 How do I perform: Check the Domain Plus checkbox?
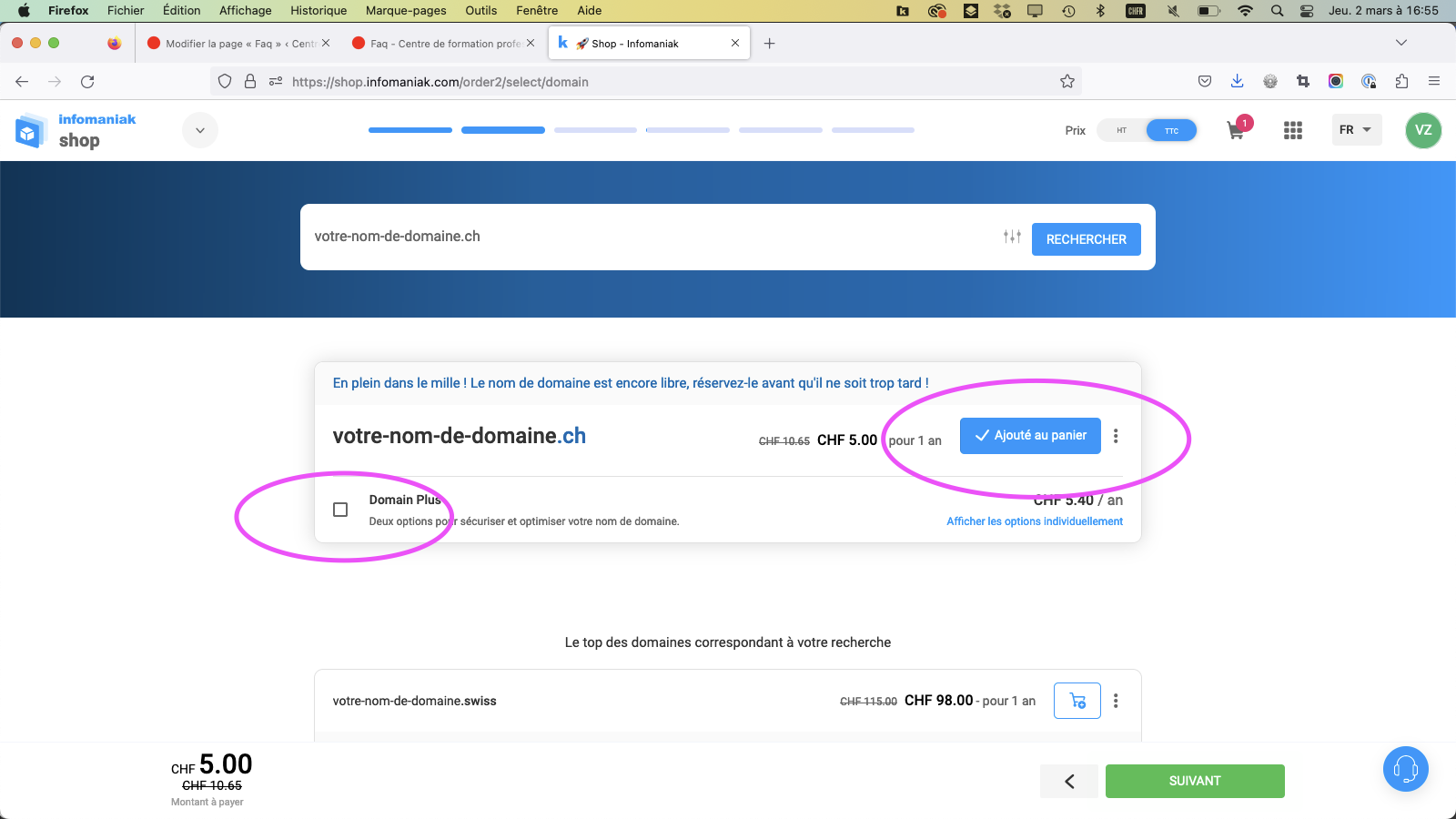340,510
